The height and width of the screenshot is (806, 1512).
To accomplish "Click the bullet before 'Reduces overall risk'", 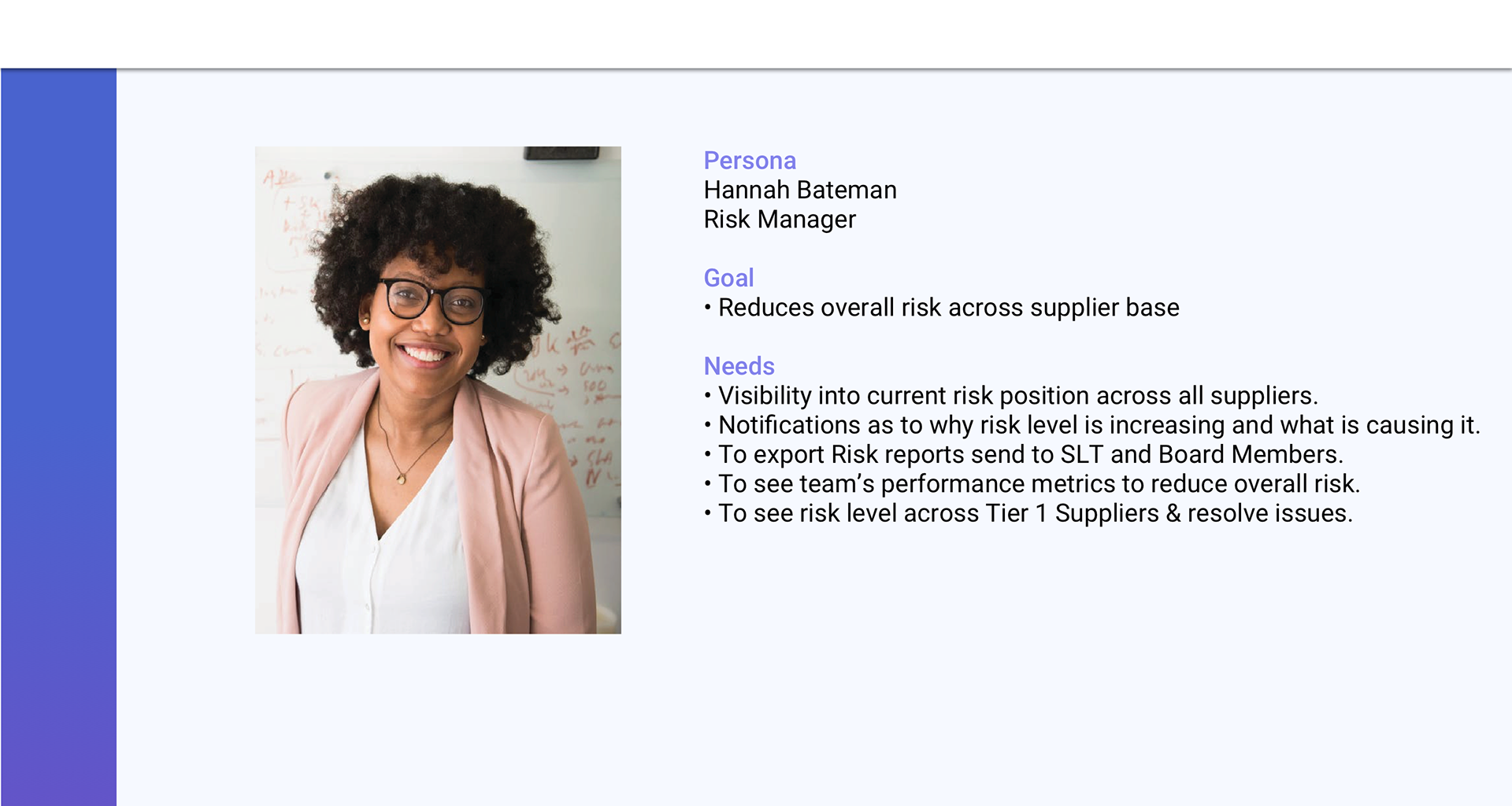I will point(708,308).
